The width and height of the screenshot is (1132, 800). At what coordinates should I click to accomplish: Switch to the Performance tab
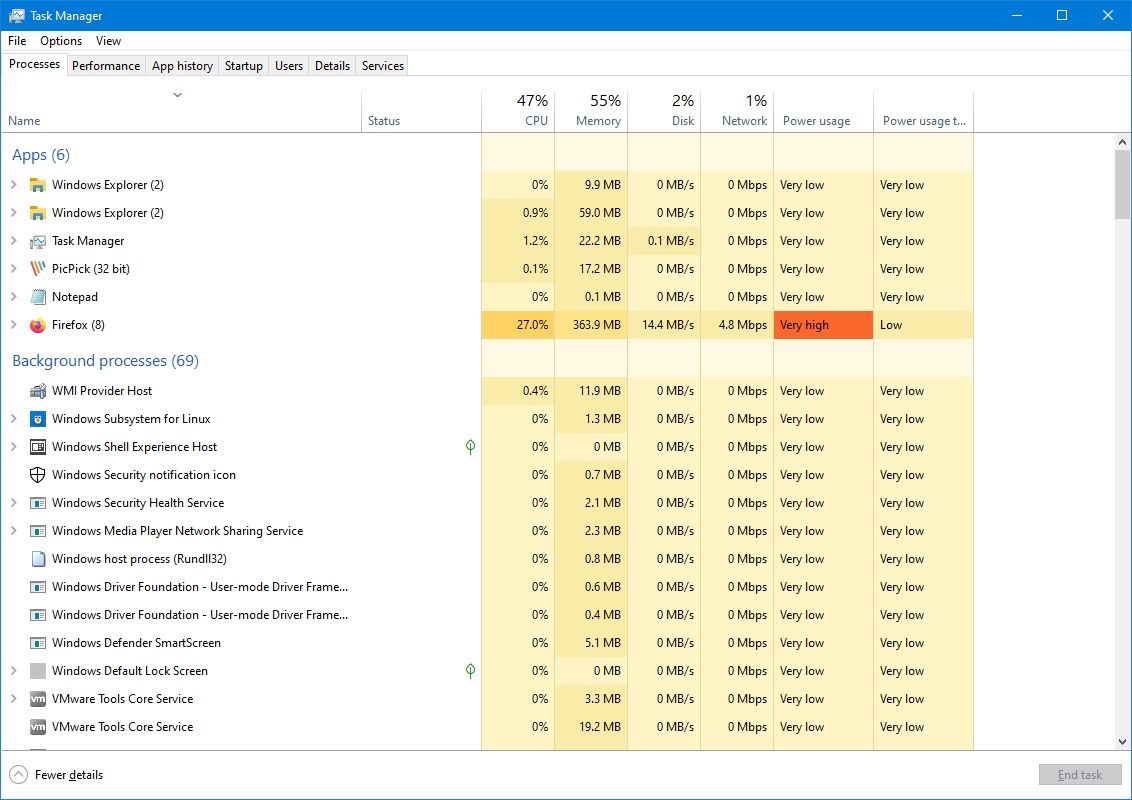click(106, 65)
